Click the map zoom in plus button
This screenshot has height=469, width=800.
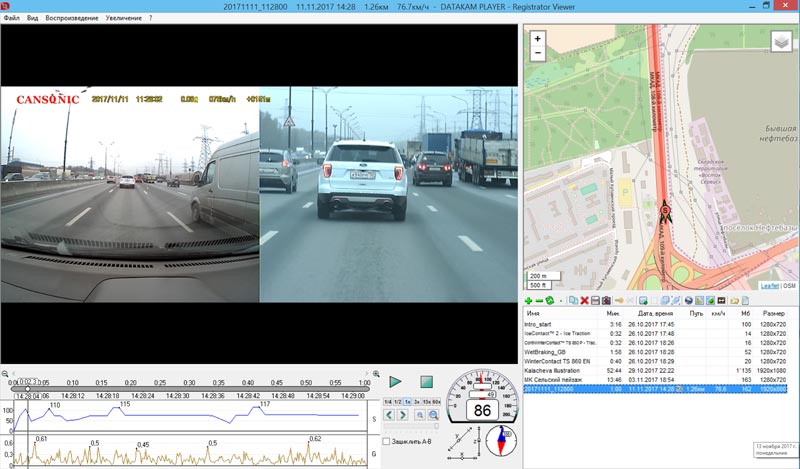pyautogui.click(x=538, y=39)
